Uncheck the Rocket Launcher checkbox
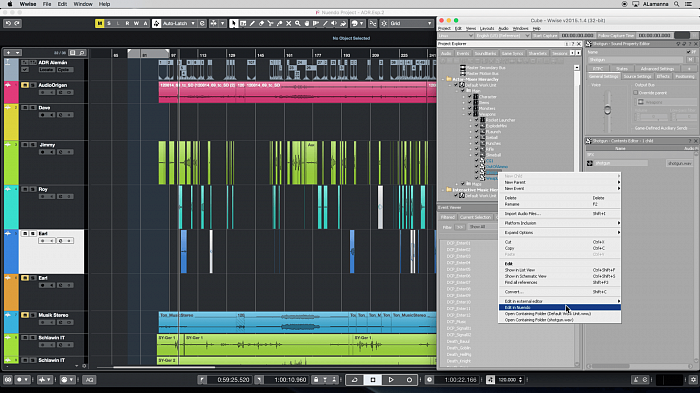The width and height of the screenshot is (700, 393). (476, 120)
